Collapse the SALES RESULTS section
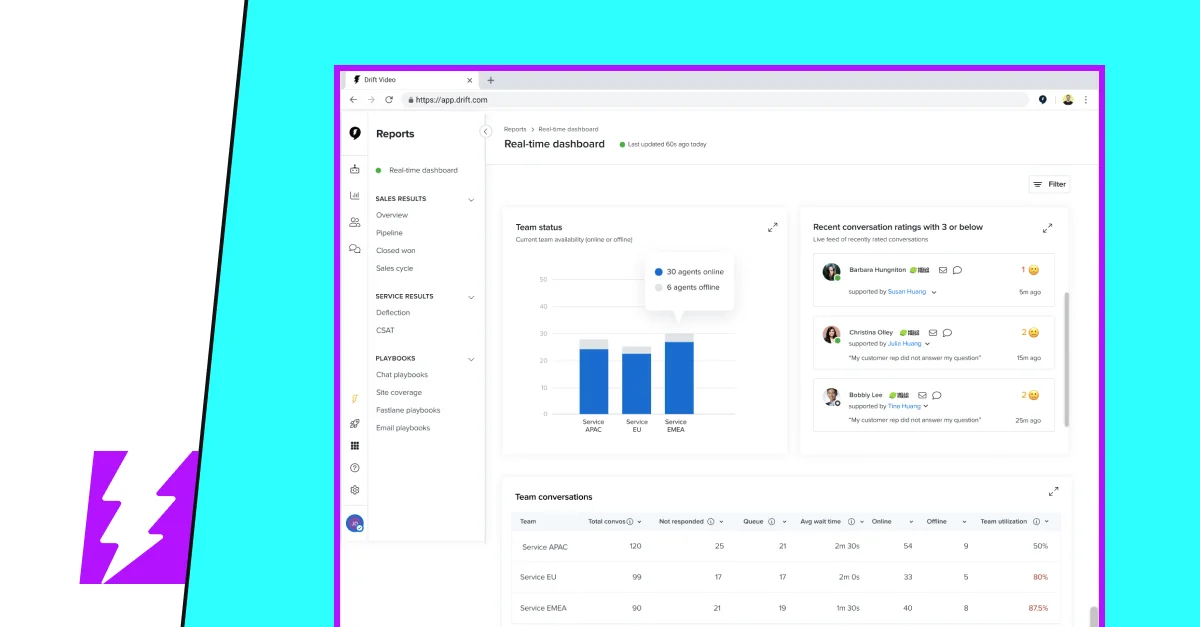Image resolution: width=1200 pixels, height=627 pixels. click(x=470, y=199)
